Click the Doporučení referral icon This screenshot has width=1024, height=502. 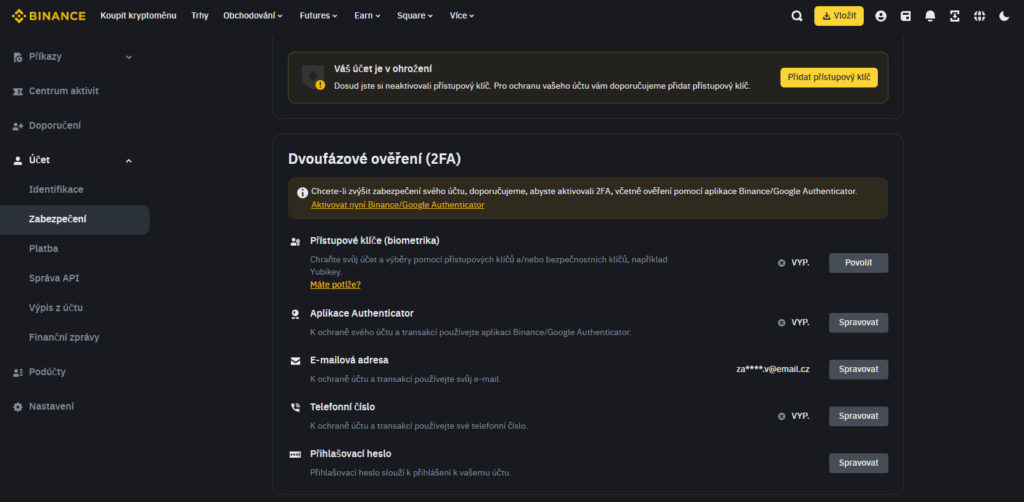coord(18,126)
